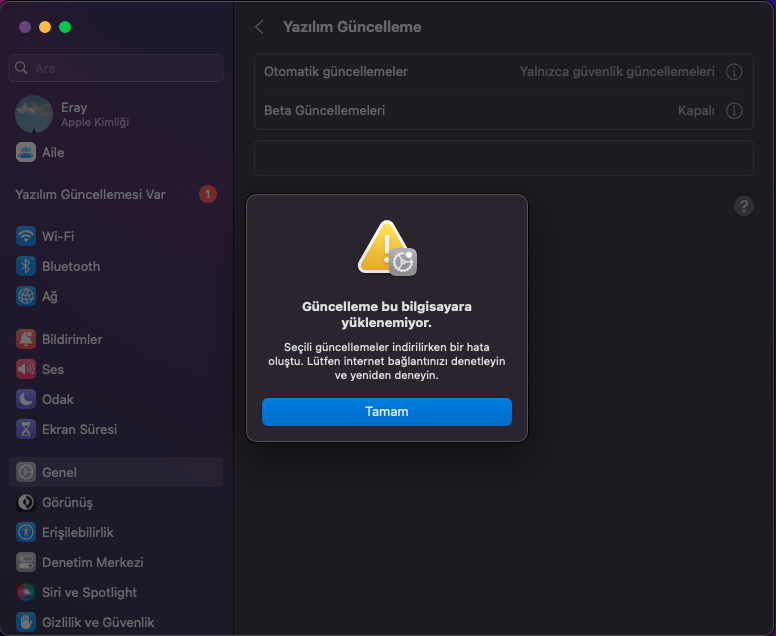Open Görünüş appearance settings

pos(67,503)
